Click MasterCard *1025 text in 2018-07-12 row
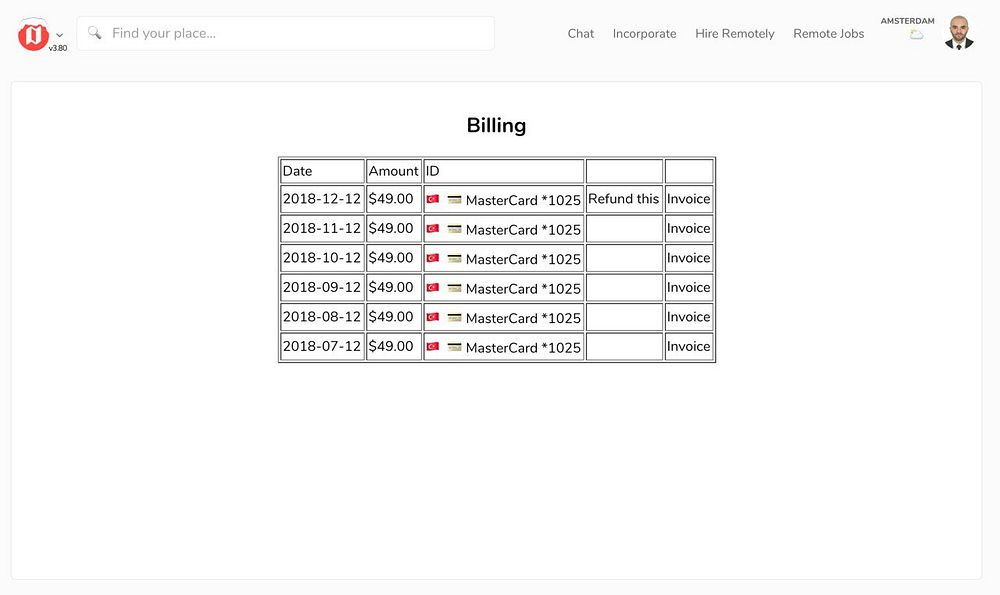 (x=523, y=348)
